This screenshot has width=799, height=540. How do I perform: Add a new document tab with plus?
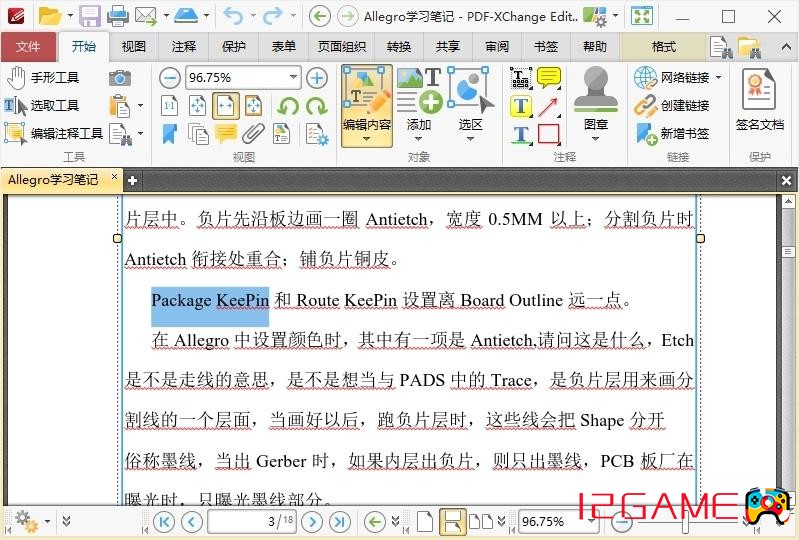click(132, 180)
